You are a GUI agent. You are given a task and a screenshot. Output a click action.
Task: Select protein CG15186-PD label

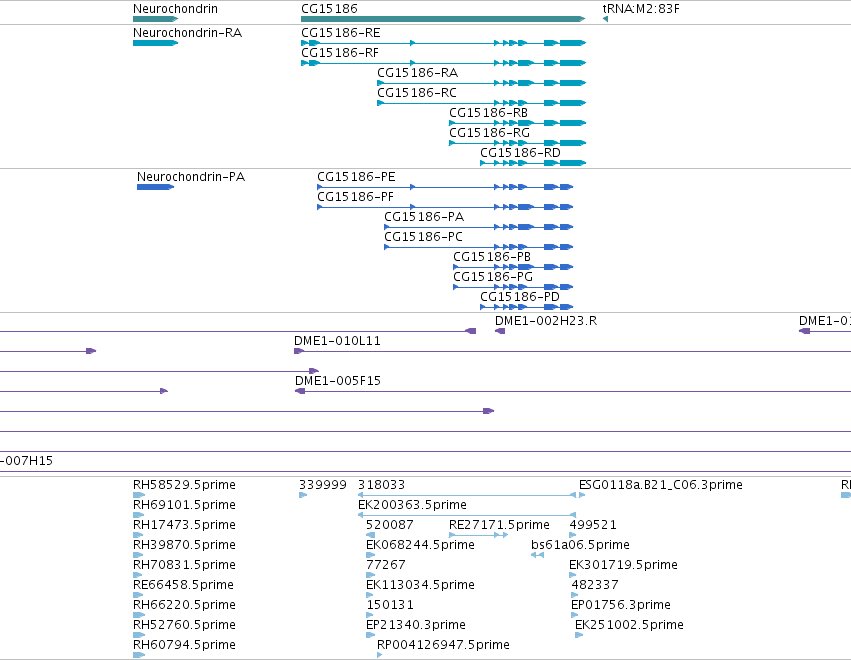pos(520,297)
